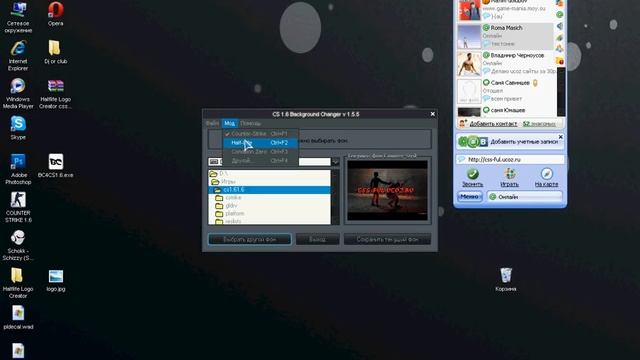Choose Другой mod menu entry (Ctrl+F4)
The width and height of the screenshot is (640, 360).
tap(260, 160)
